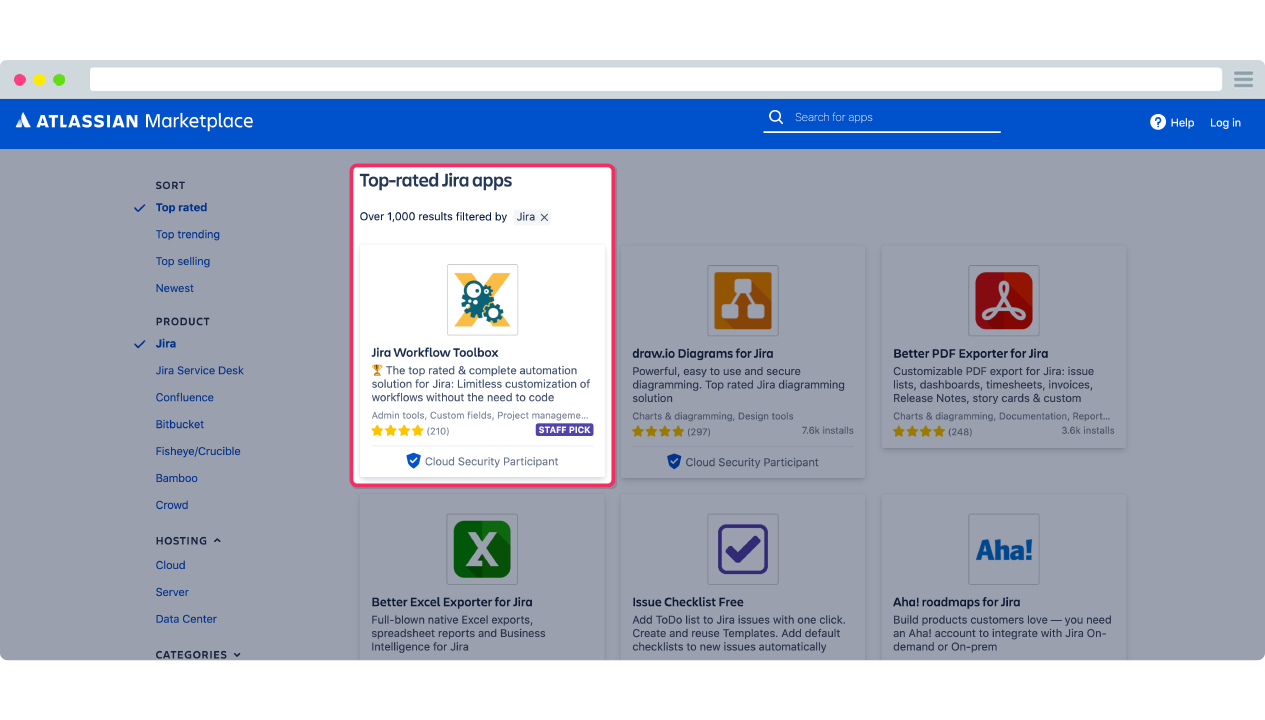
Task: Click the star rating of Jira Workflow Toolbox
Action: click(x=397, y=431)
